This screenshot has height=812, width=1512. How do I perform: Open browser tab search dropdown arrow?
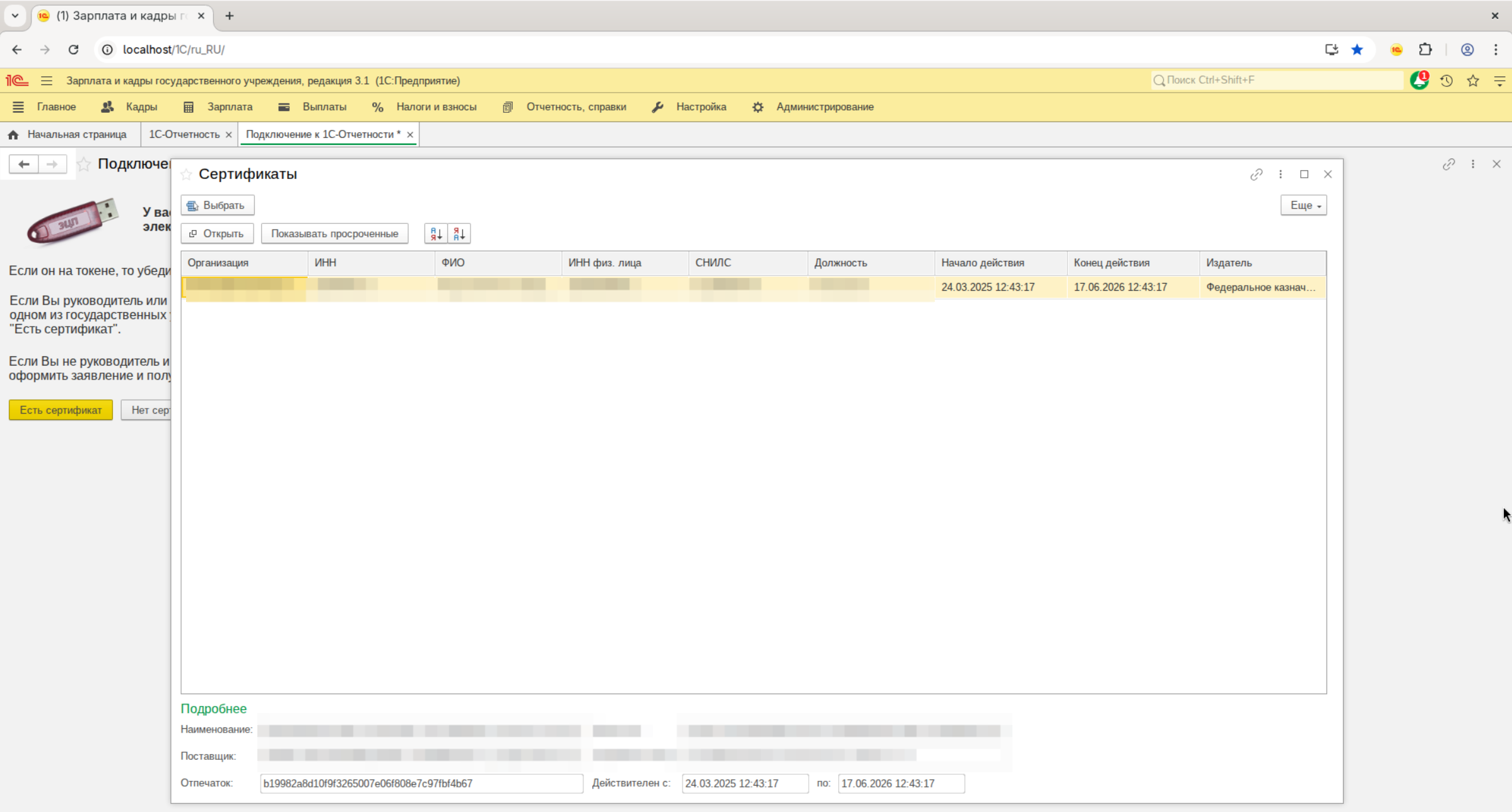coord(15,16)
